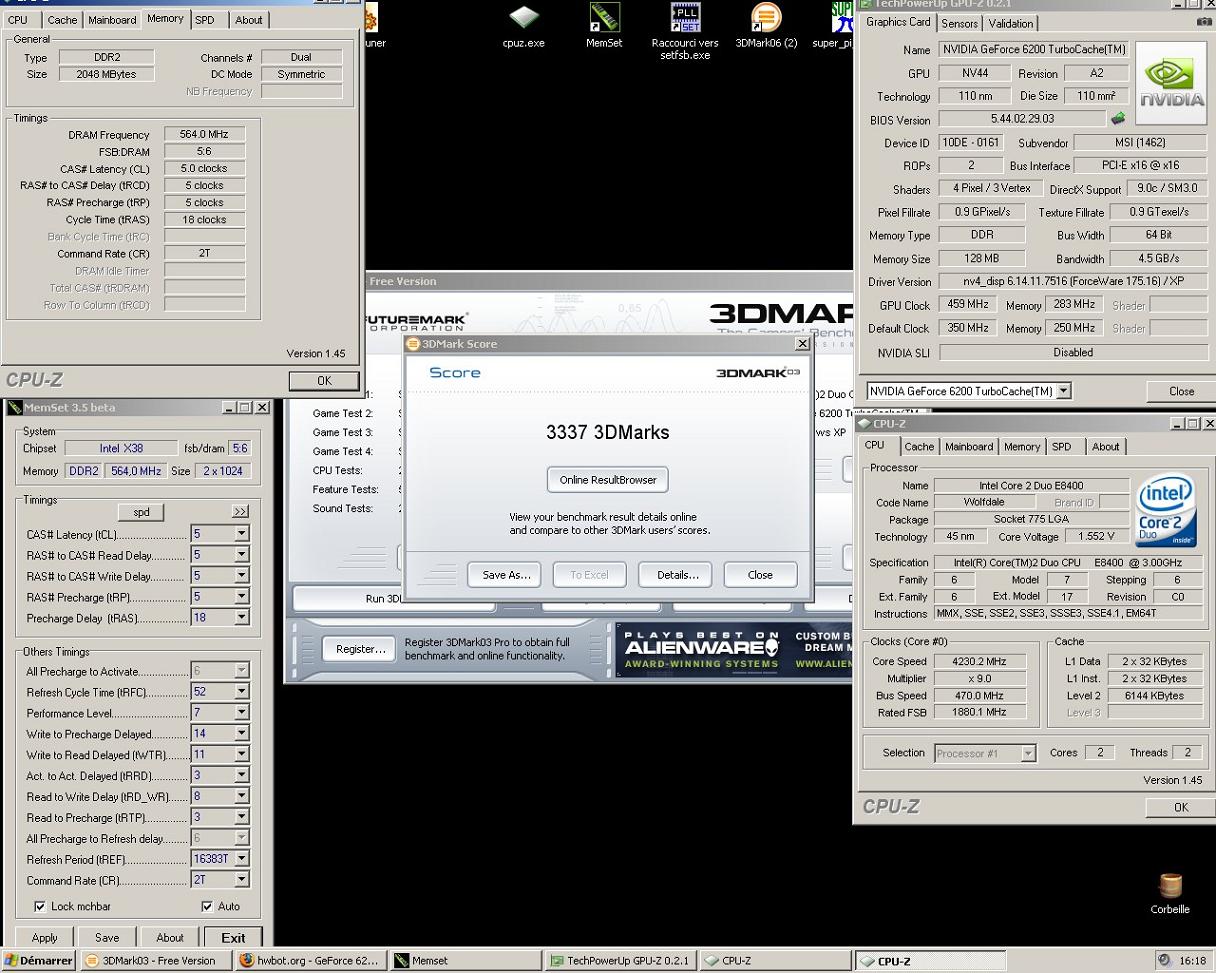This screenshot has height=973, width=1216.
Task: Open Act. to Act. Delayed (tRRD) dropdown
Action: [x=241, y=776]
